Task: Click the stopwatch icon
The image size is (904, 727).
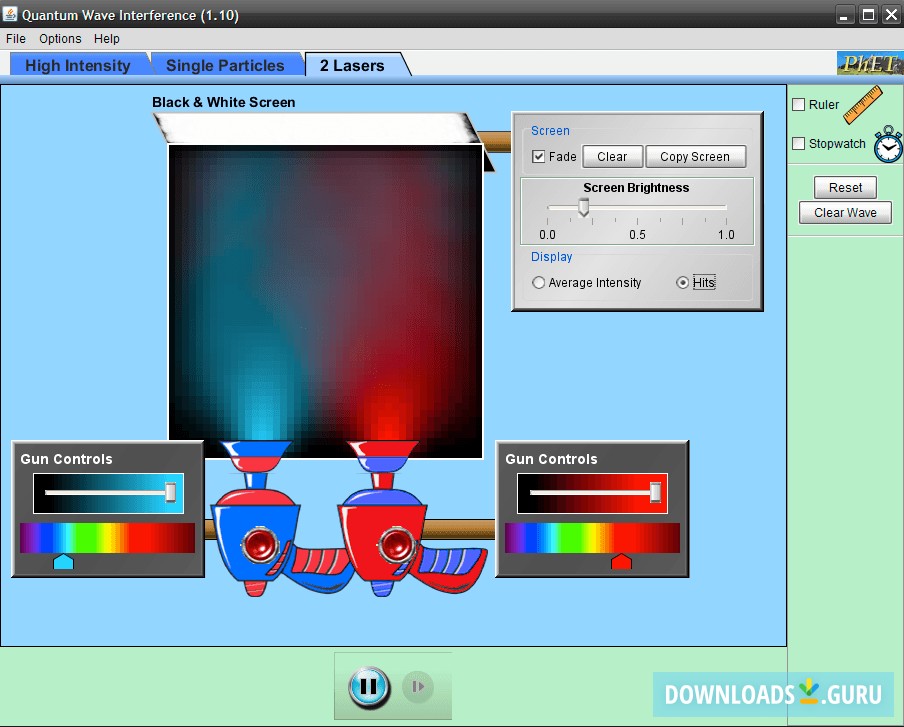Action: [x=887, y=144]
